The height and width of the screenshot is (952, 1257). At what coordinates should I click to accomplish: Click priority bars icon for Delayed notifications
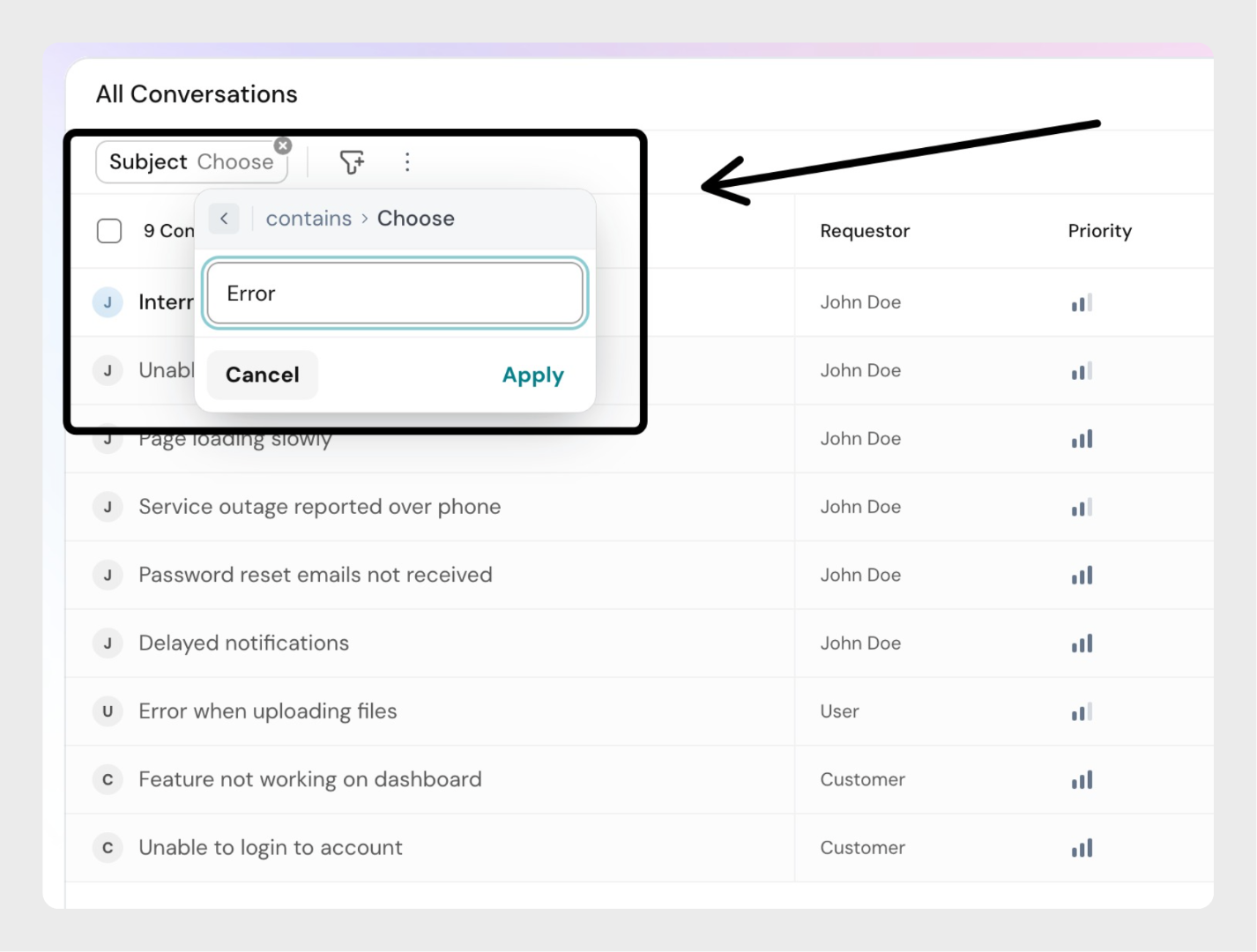pyautogui.click(x=1082, y=643)
